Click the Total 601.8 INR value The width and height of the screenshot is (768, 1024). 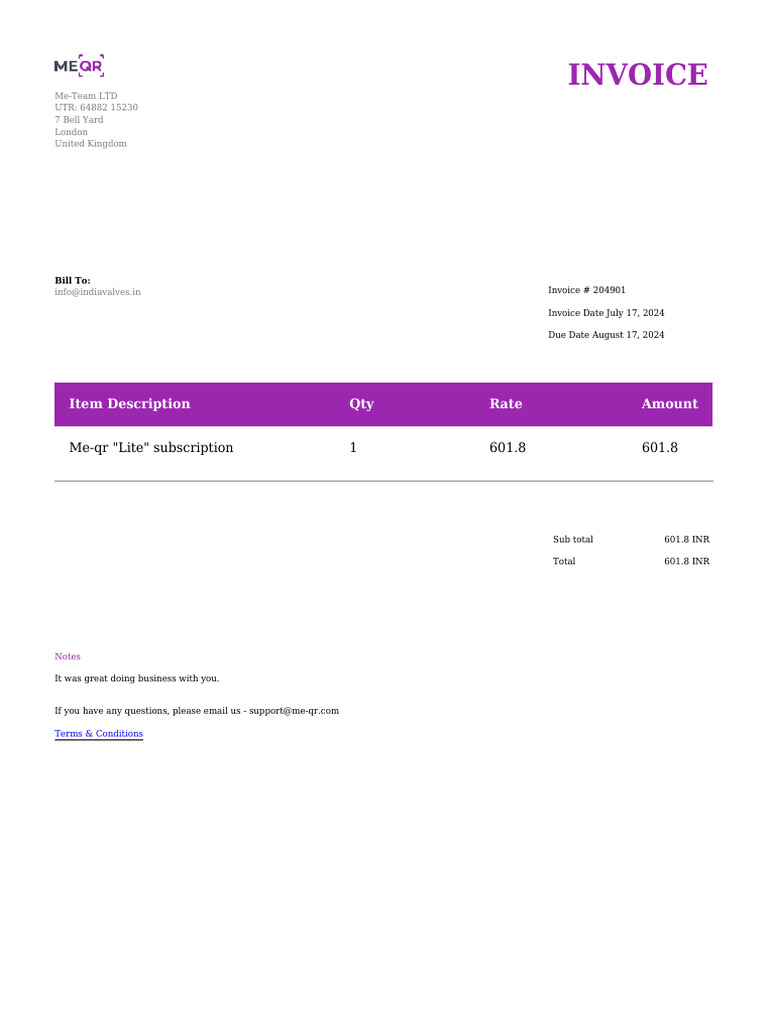point(686,561)
